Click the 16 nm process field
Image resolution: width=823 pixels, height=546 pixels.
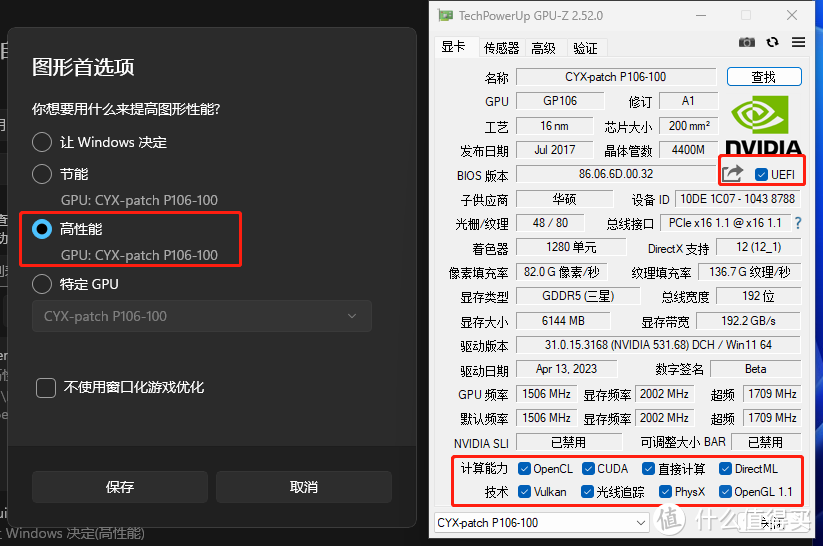pyautogui.click(x=554, y=126)
